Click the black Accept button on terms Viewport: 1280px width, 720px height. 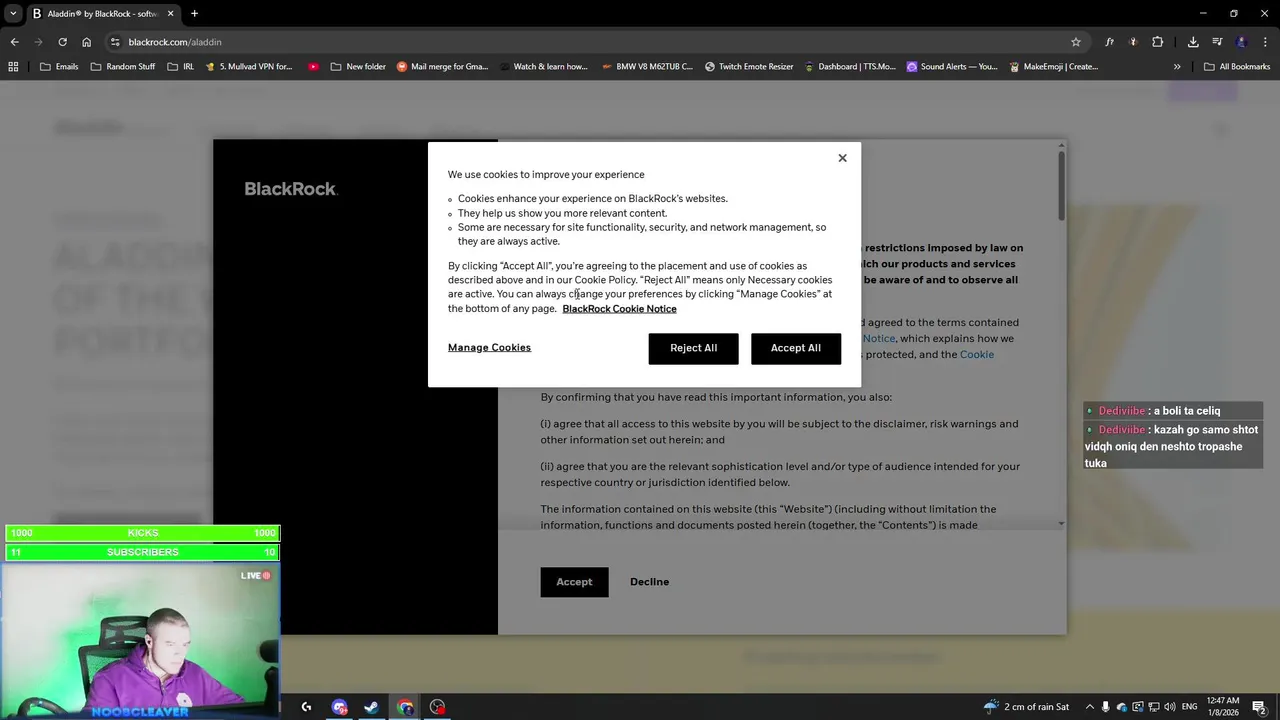574,582
